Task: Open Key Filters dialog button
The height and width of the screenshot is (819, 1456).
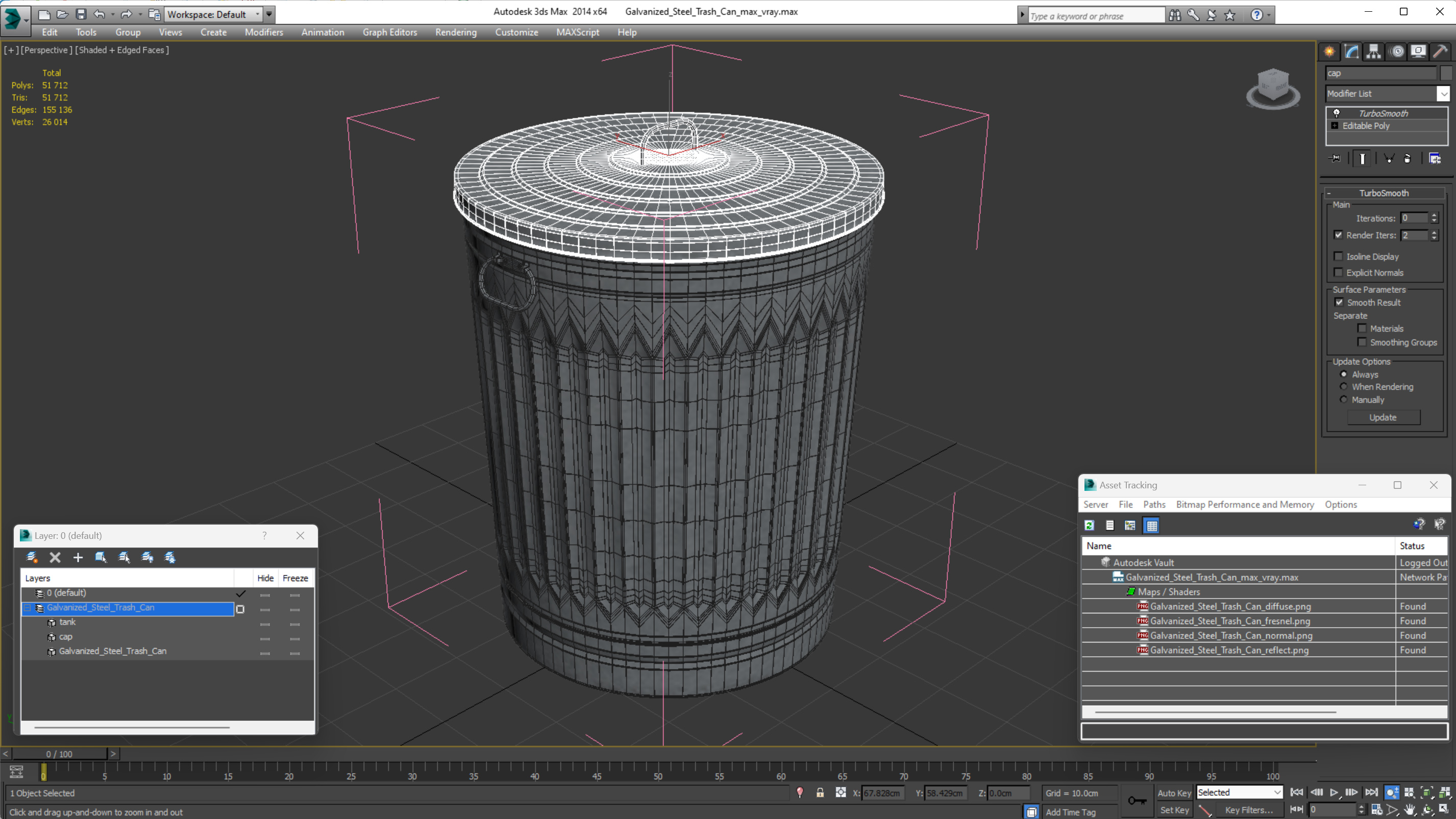Action: (x=1249, y=810)
